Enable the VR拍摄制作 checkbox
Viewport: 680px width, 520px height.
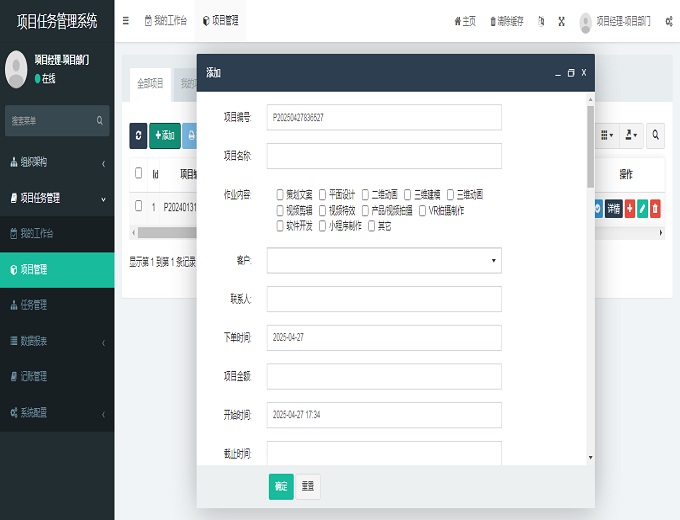(422, 210)
